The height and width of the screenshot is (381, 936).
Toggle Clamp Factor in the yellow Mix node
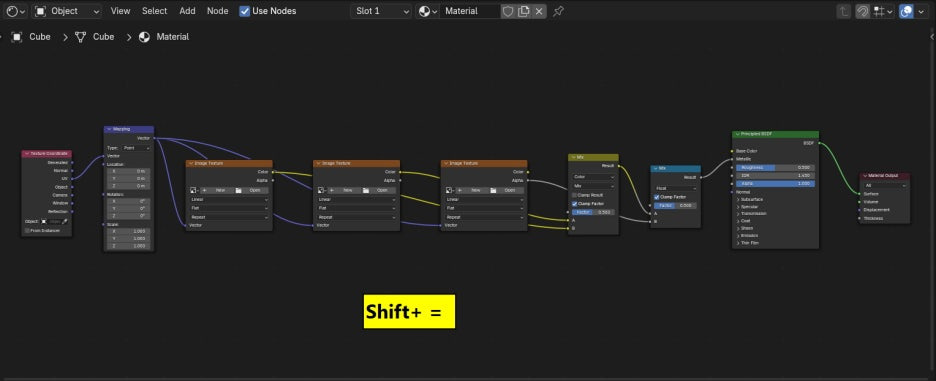(x=575, y=204)
